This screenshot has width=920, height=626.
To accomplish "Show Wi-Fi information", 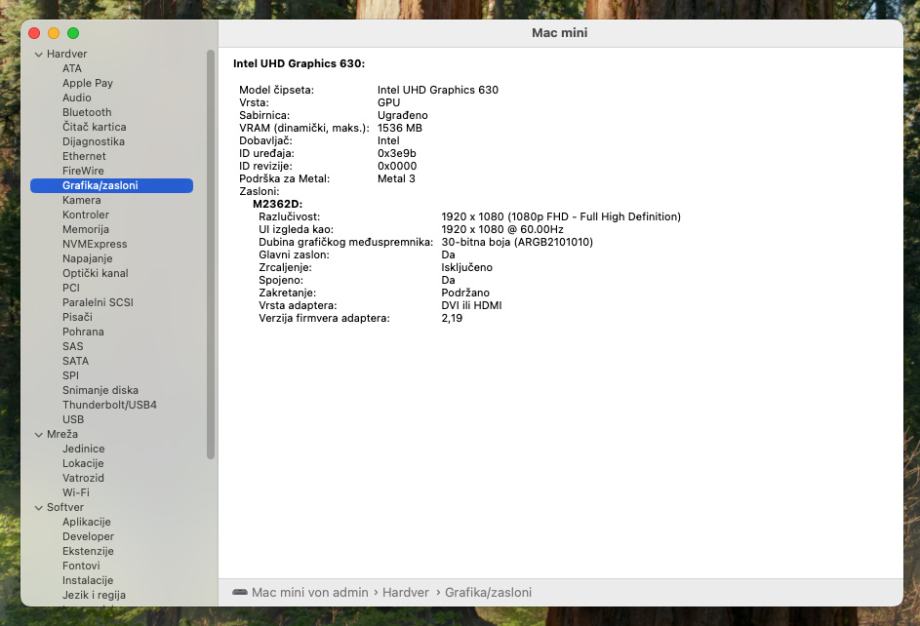I will point(76,493).
